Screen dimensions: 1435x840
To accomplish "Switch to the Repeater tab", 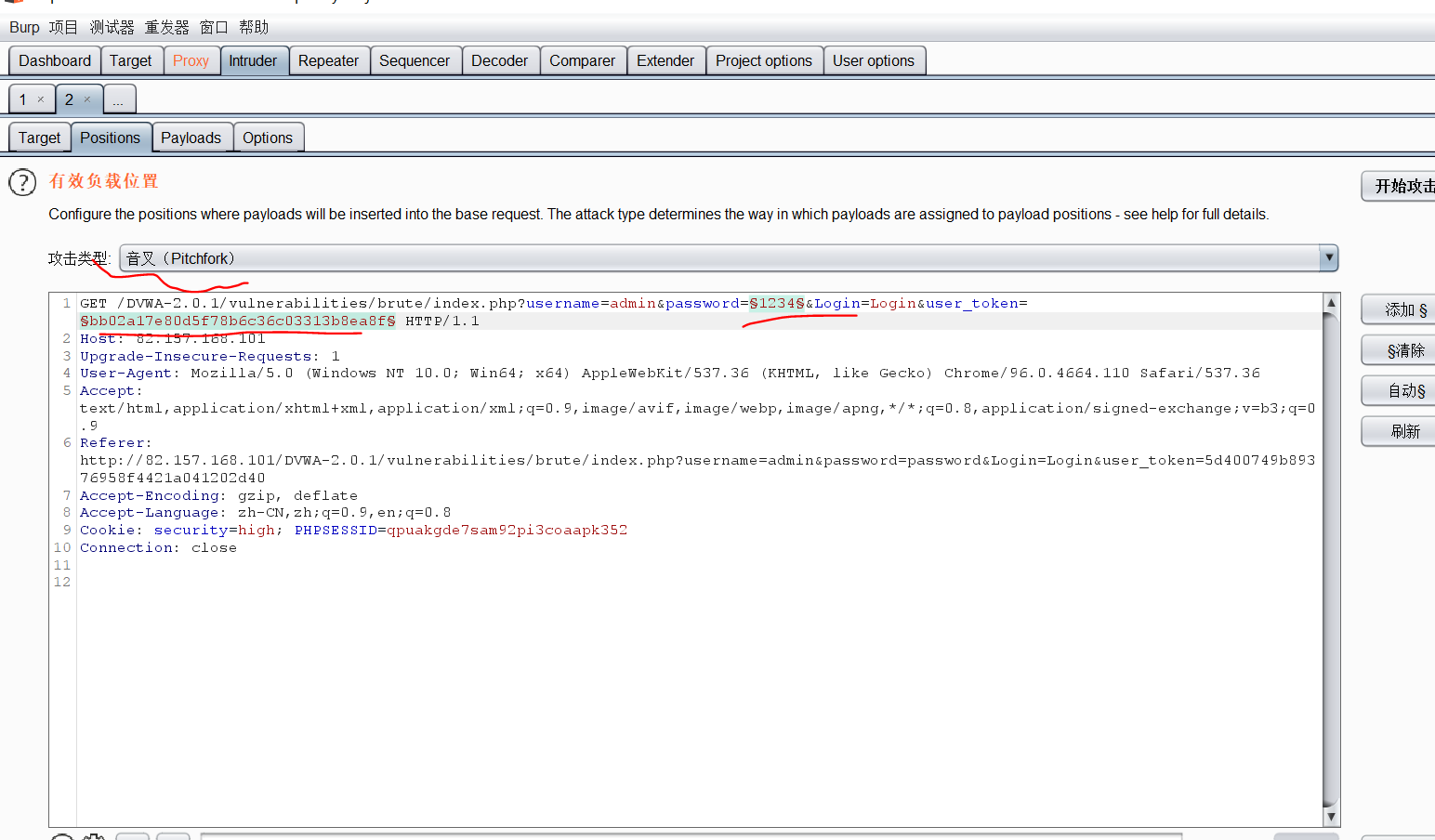I will click(x=328, y=60).
